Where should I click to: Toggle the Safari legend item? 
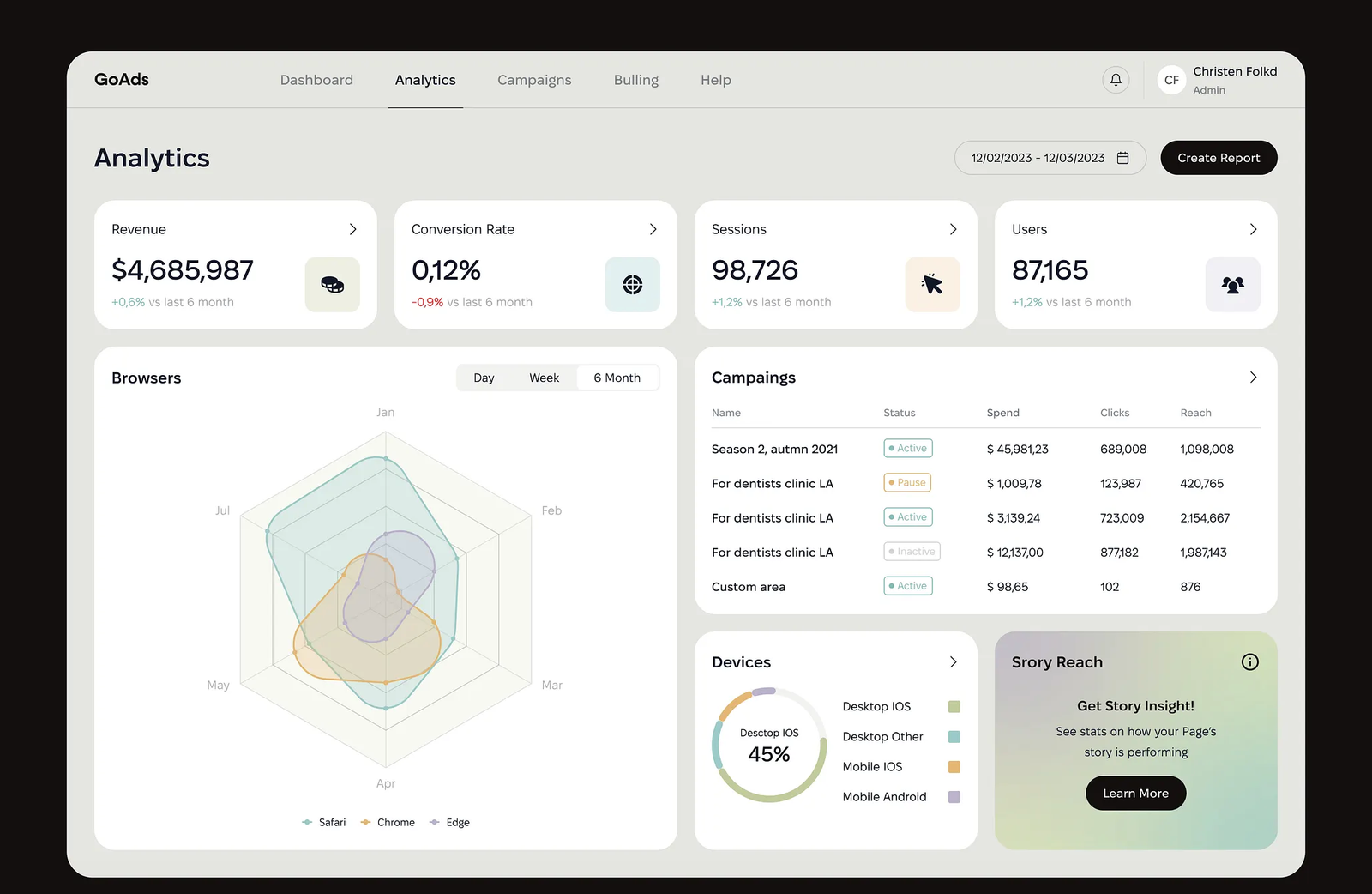(324, 823)
